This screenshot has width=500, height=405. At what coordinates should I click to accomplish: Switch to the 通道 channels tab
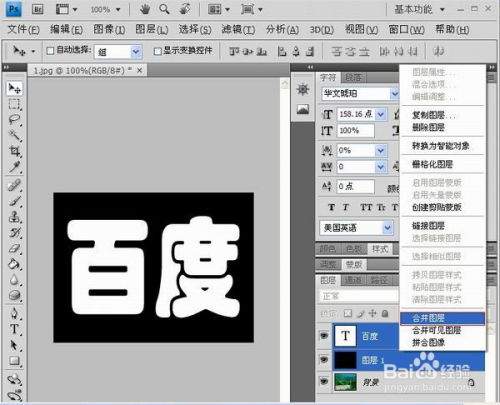tap(353, 281)
